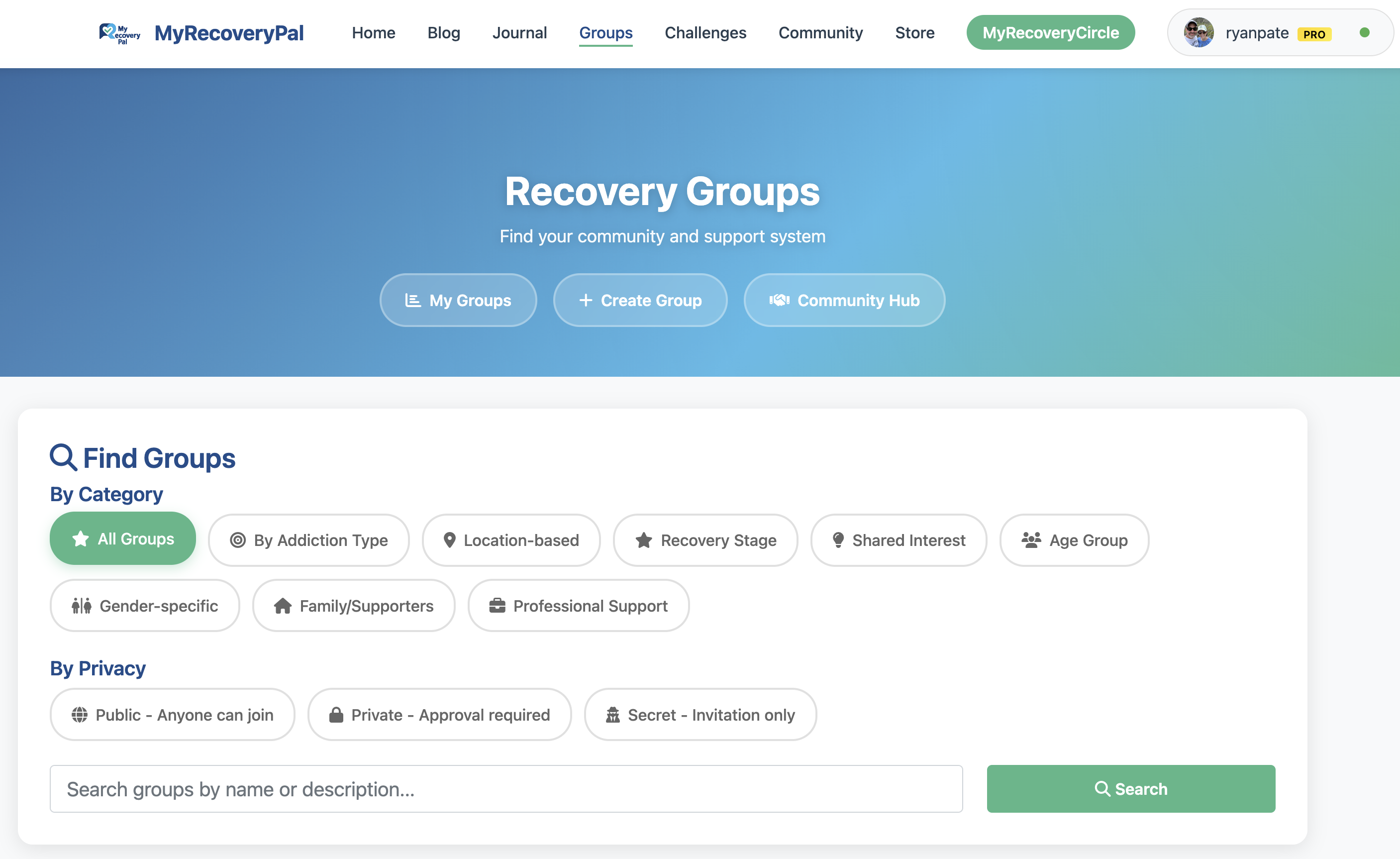Click ryanpate's profile avatar
The height and width of the screenshot is (859, 1400).
(1199, 33)
